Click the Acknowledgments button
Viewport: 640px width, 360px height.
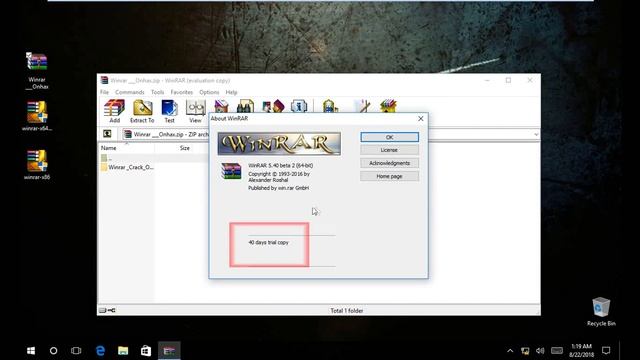click(x=389, y=163)
